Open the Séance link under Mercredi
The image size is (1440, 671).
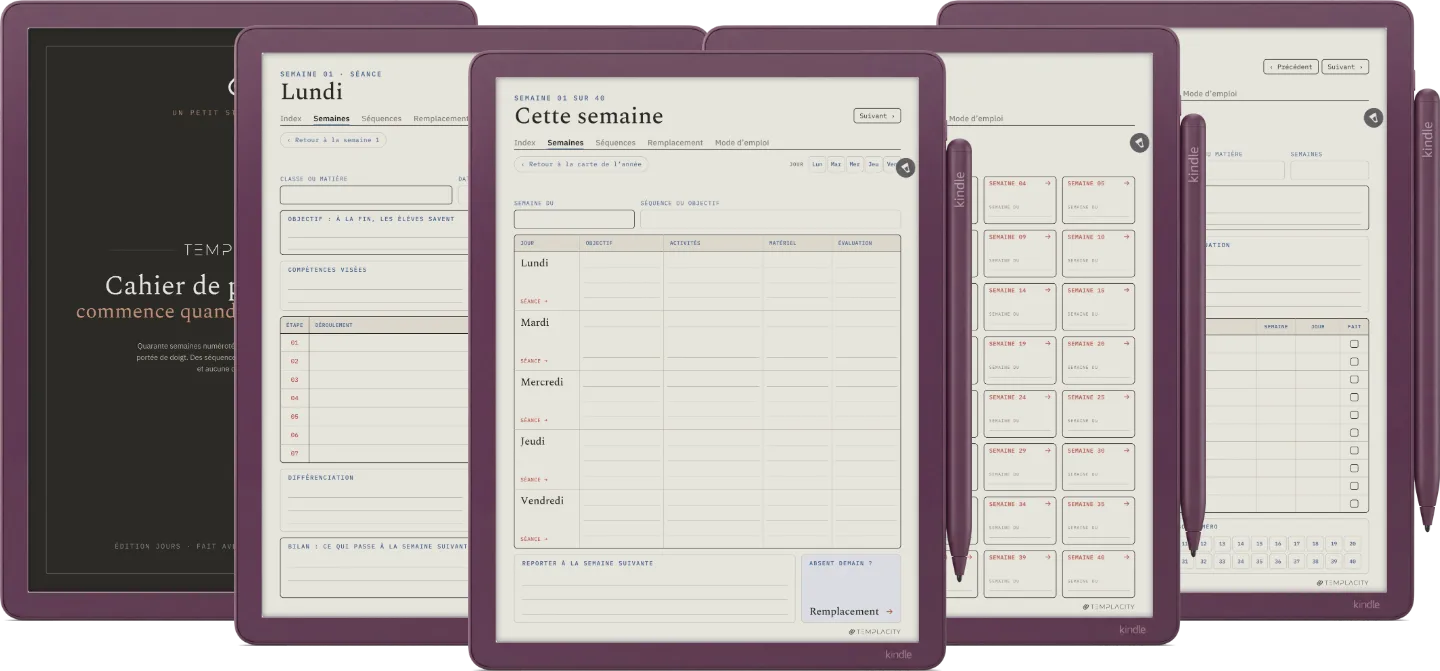(x=534, y=420)
